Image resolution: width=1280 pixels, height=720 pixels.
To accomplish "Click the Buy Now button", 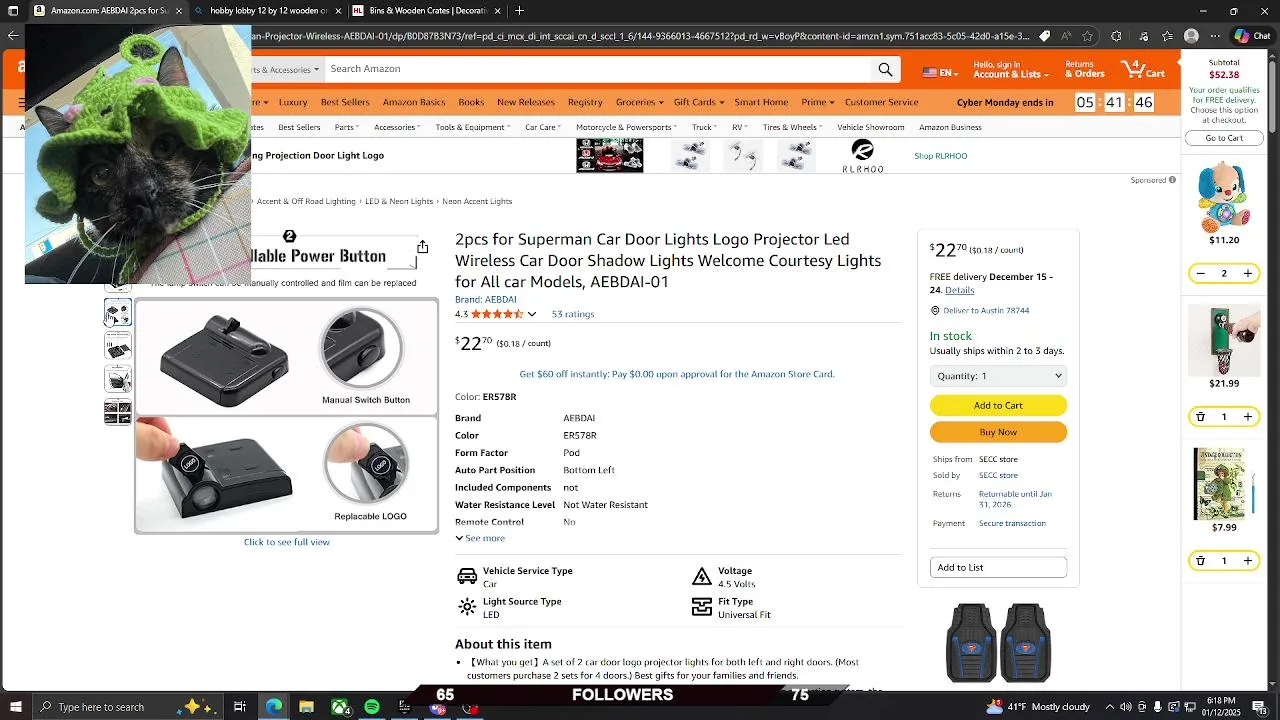I will click(x=998, y=432).
